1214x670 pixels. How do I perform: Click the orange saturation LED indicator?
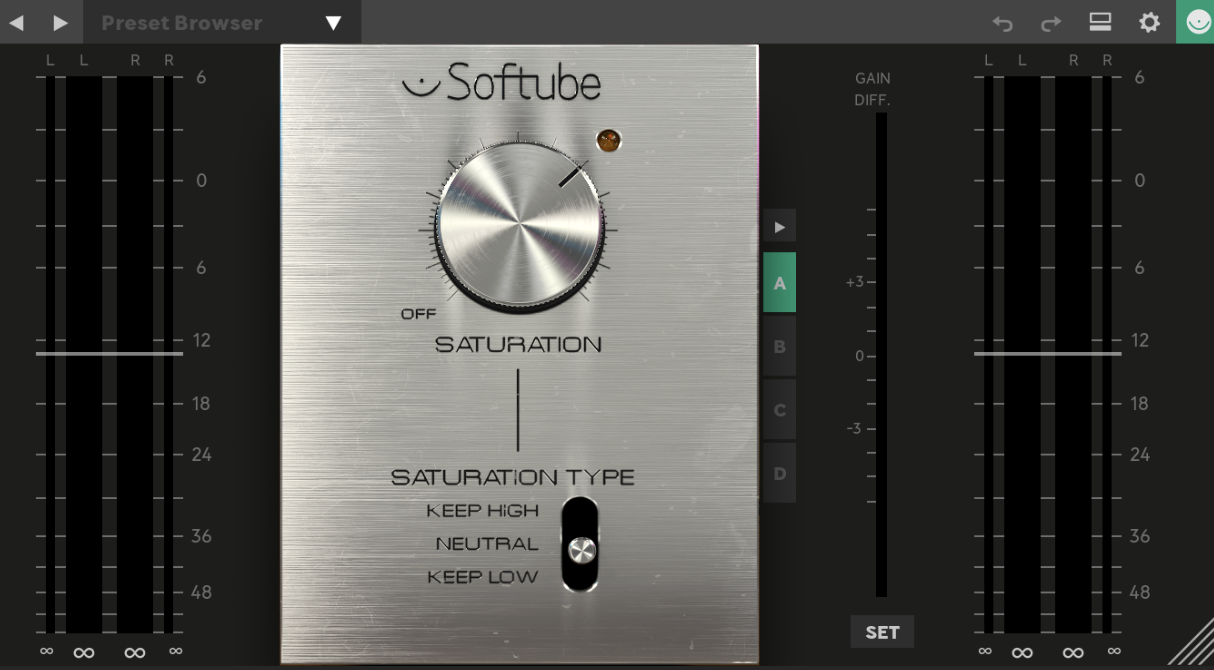(608, 141)
